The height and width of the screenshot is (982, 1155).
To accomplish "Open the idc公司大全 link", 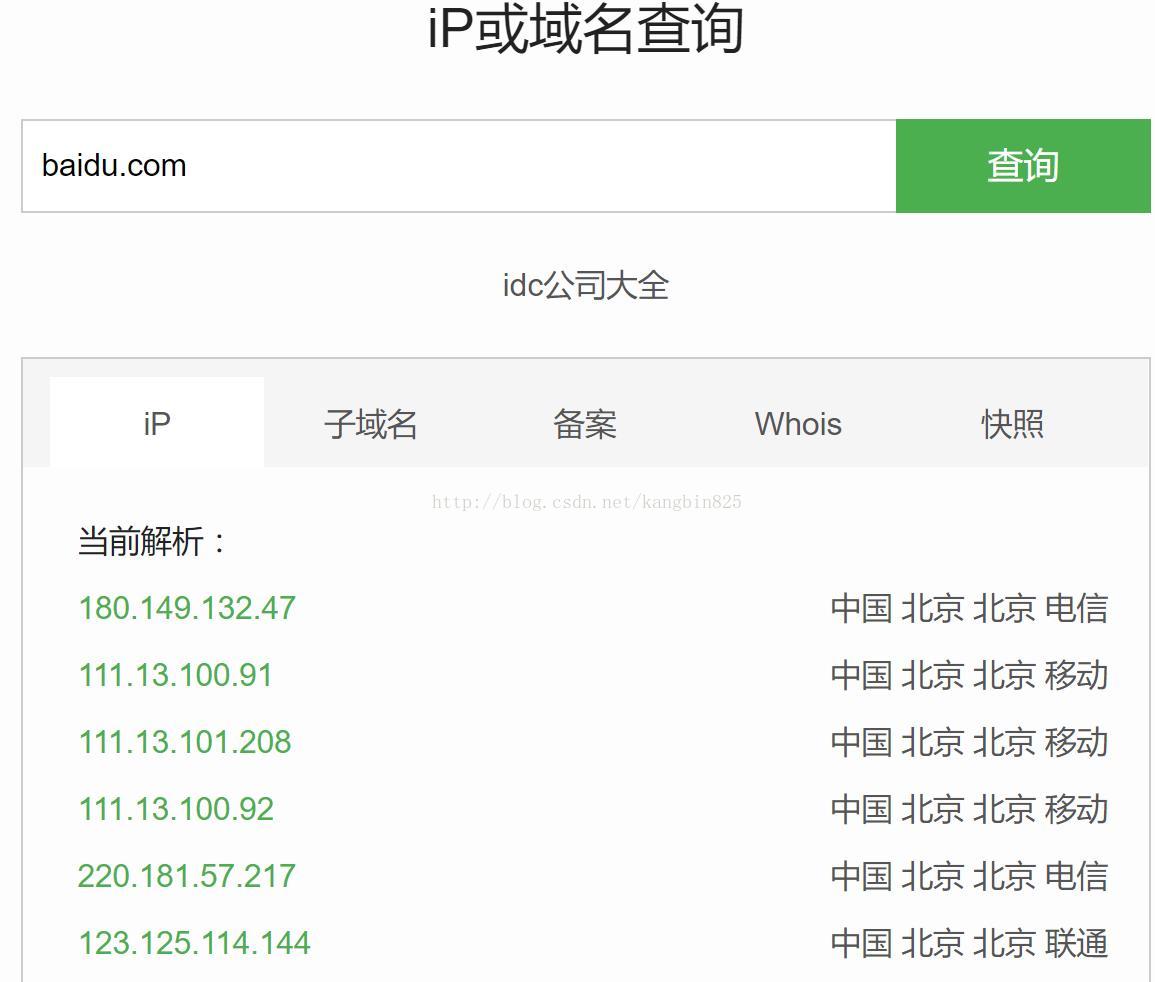I will tap(586, 285).
